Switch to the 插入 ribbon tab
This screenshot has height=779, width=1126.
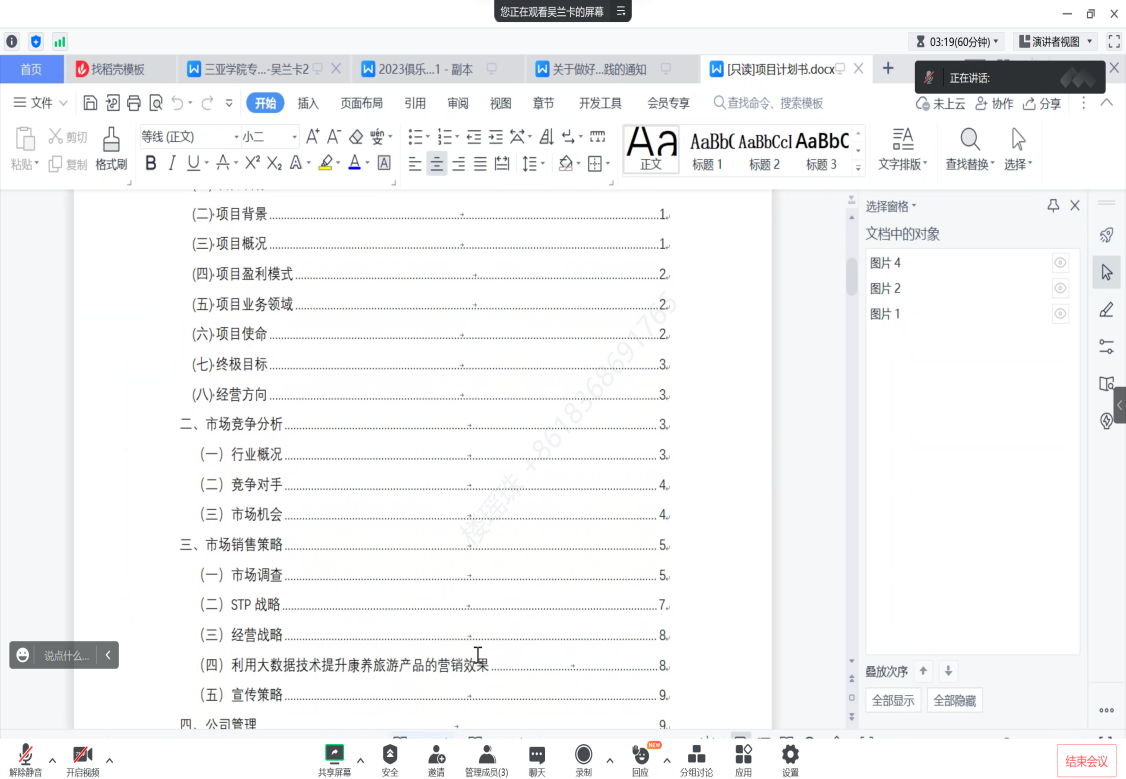tap(308, 103)
